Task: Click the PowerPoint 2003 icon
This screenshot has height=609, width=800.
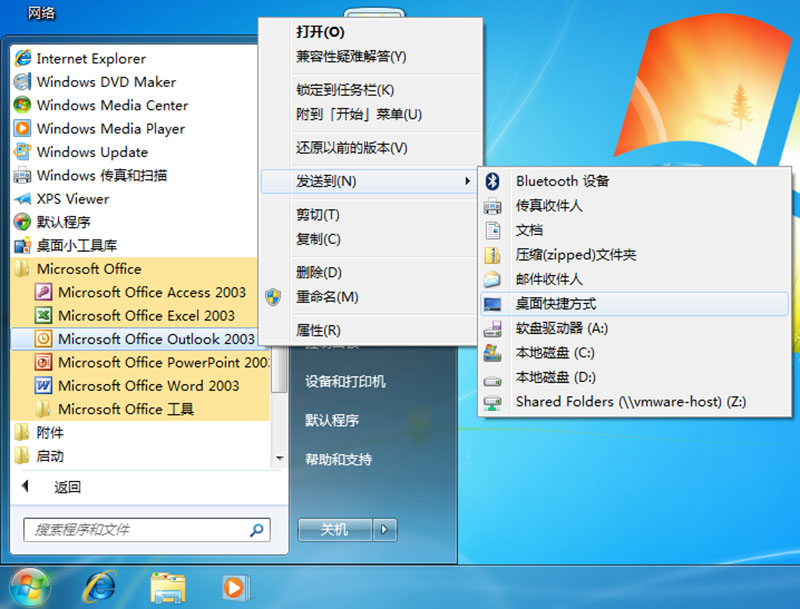Action: pyautogui.click(x=43, y=362)
